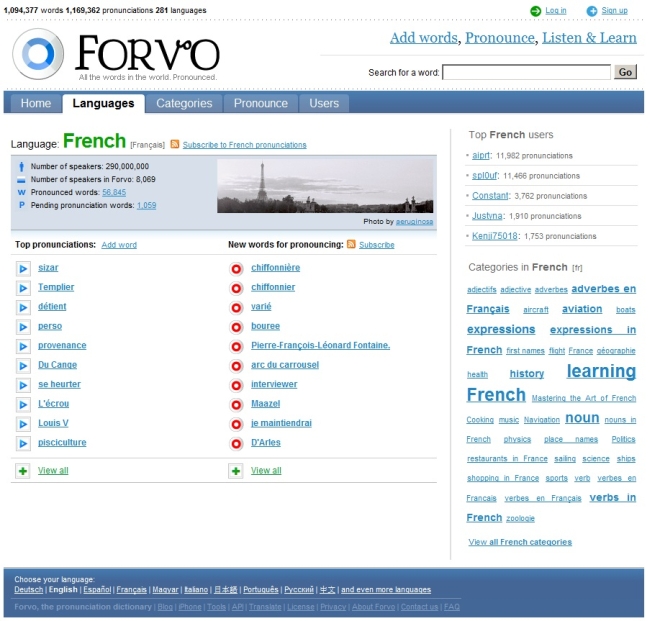Open the About Forvo footer link

pyautogui.click(x=374, y=607)
